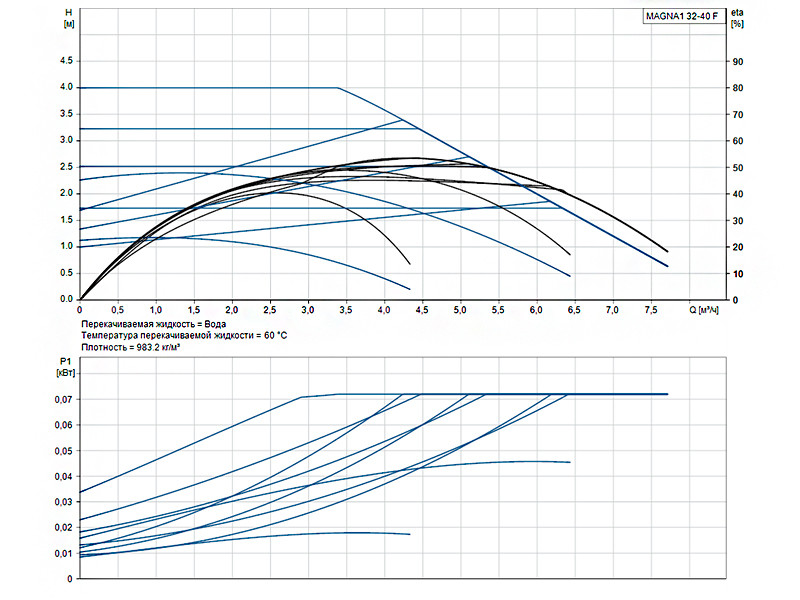Click the 5,0 tick on Q axis

(460, 310)
